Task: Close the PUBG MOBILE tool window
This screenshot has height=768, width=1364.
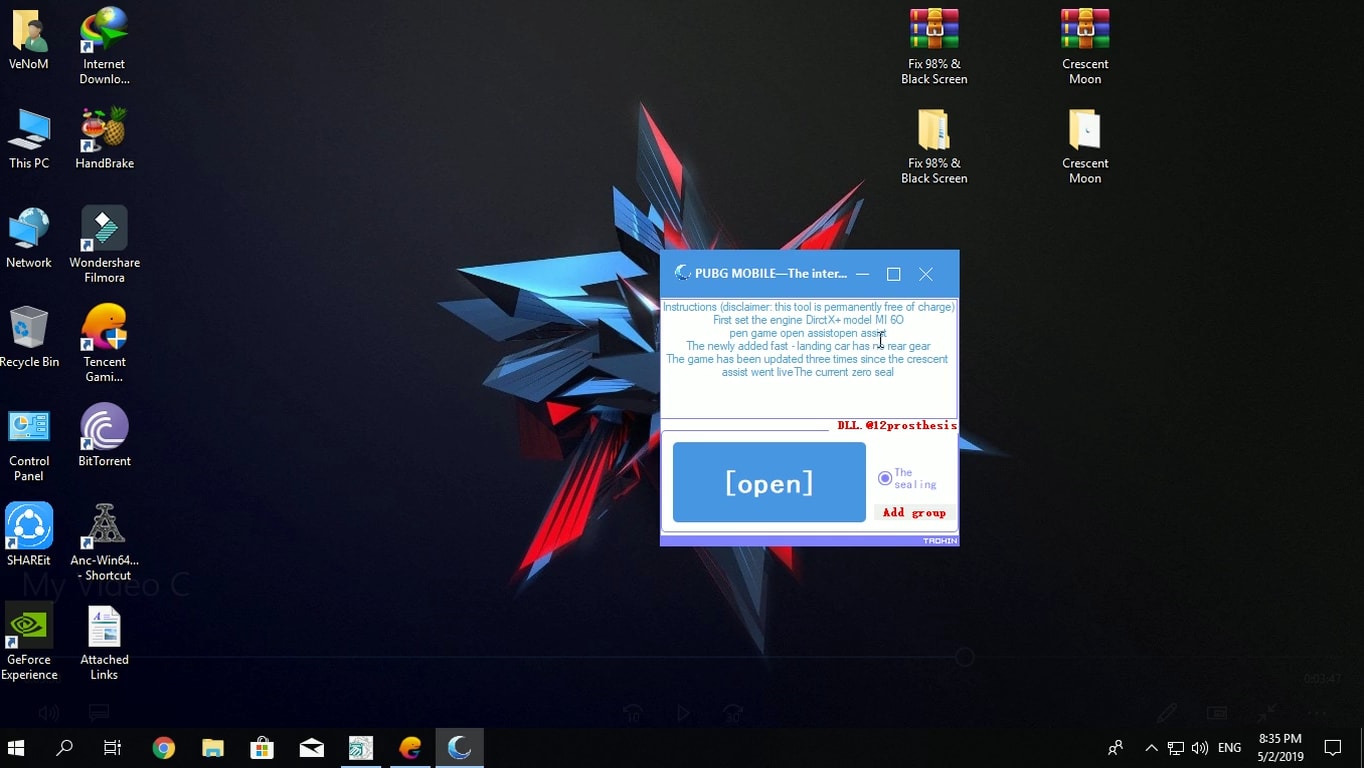Action: click(x=926, y=274)
